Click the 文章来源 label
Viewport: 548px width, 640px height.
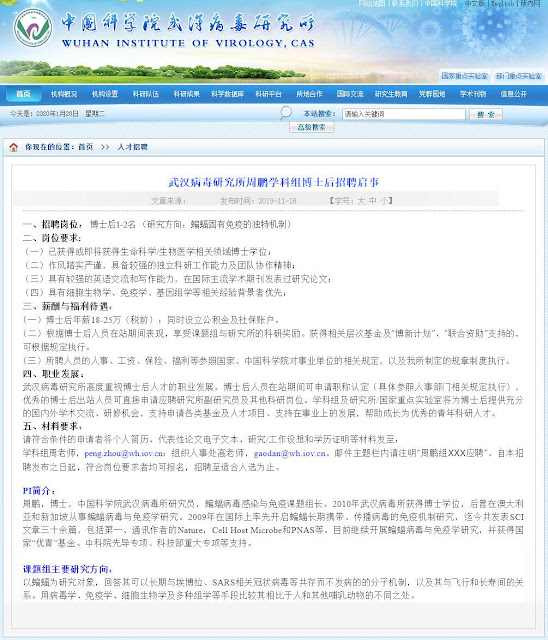coord(169,201)
